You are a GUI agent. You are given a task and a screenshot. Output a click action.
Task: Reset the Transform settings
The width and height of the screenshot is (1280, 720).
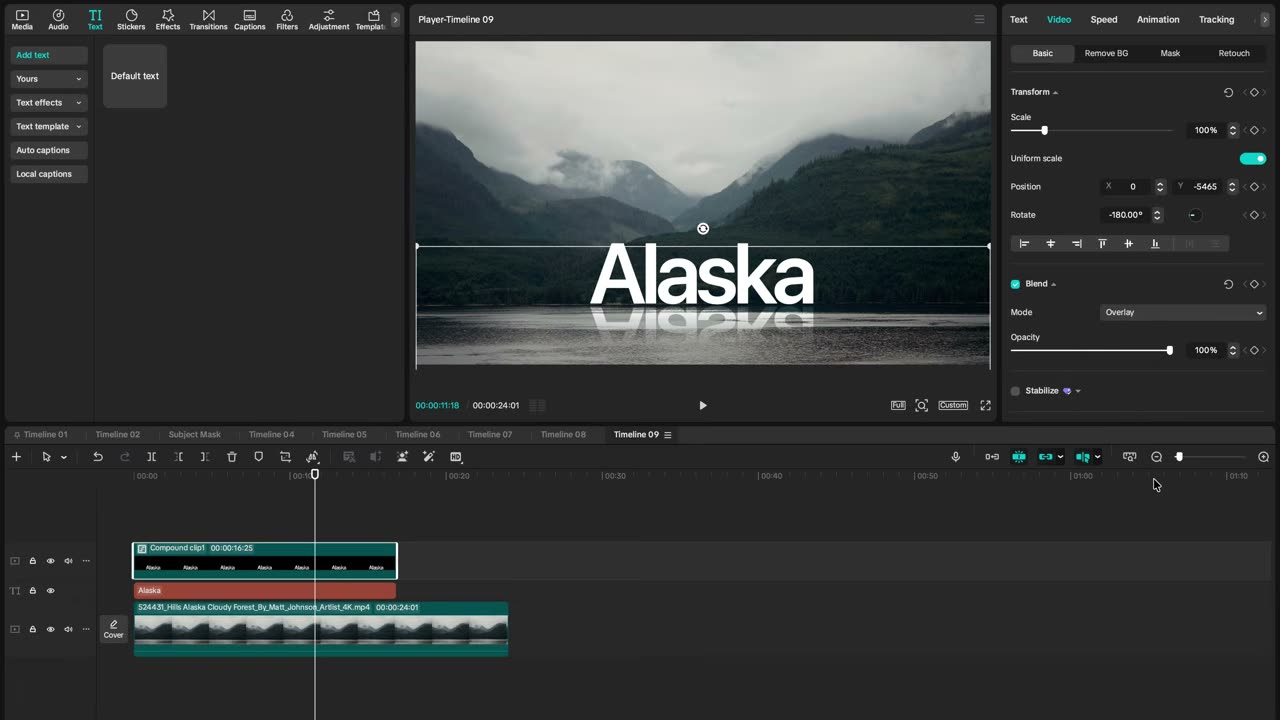pyautogui.click(x=1228, y=92)
